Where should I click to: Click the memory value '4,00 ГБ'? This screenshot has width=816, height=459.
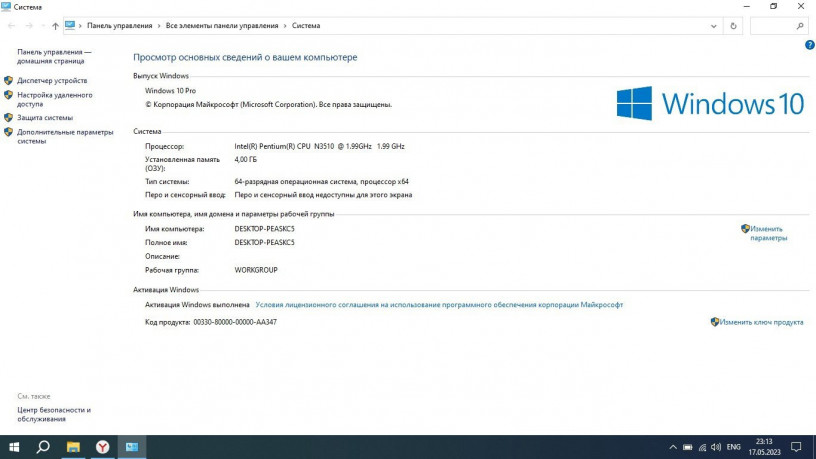pos(246,159)
